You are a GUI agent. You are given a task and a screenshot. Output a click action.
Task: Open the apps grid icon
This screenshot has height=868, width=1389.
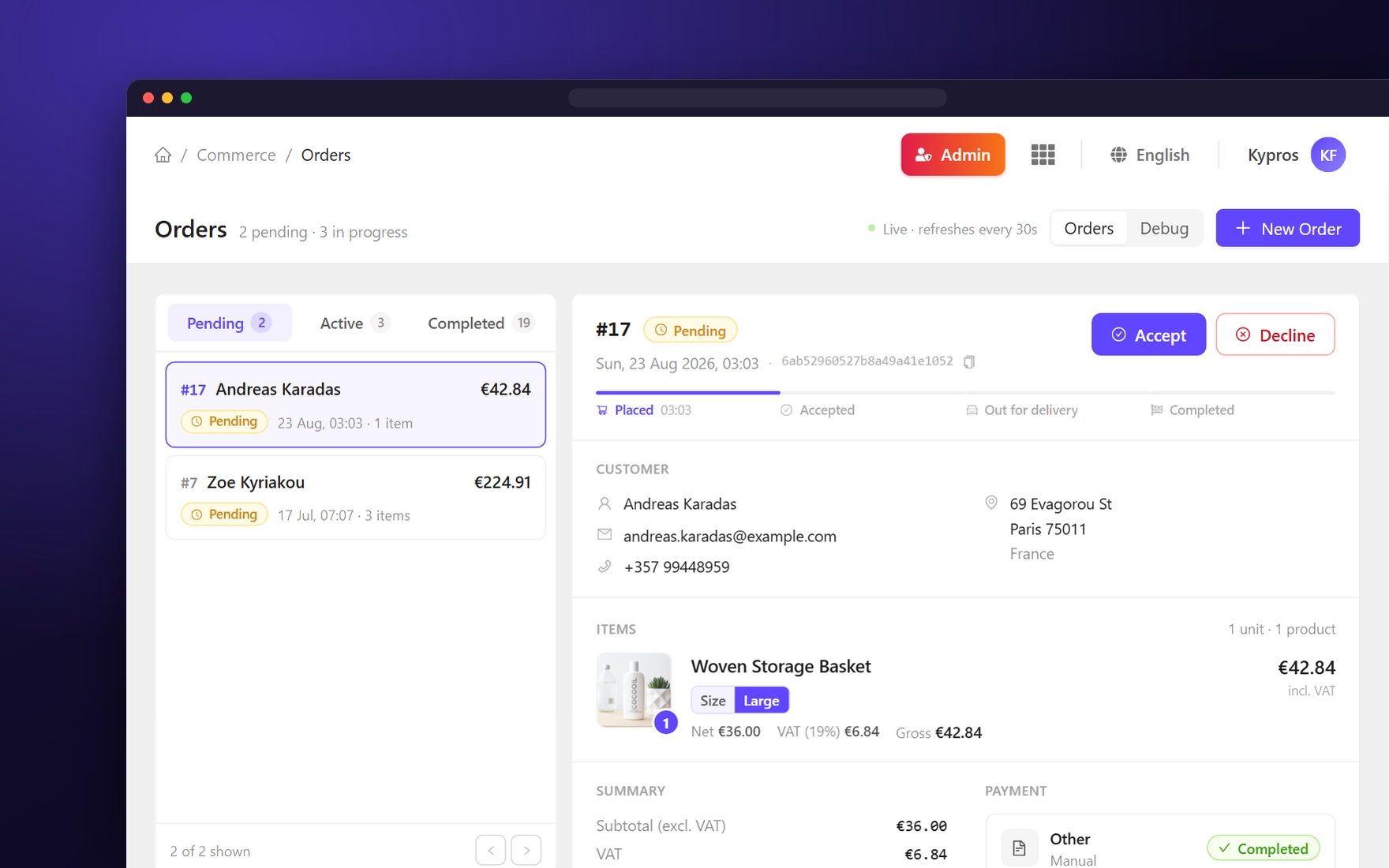point(1043,155)
